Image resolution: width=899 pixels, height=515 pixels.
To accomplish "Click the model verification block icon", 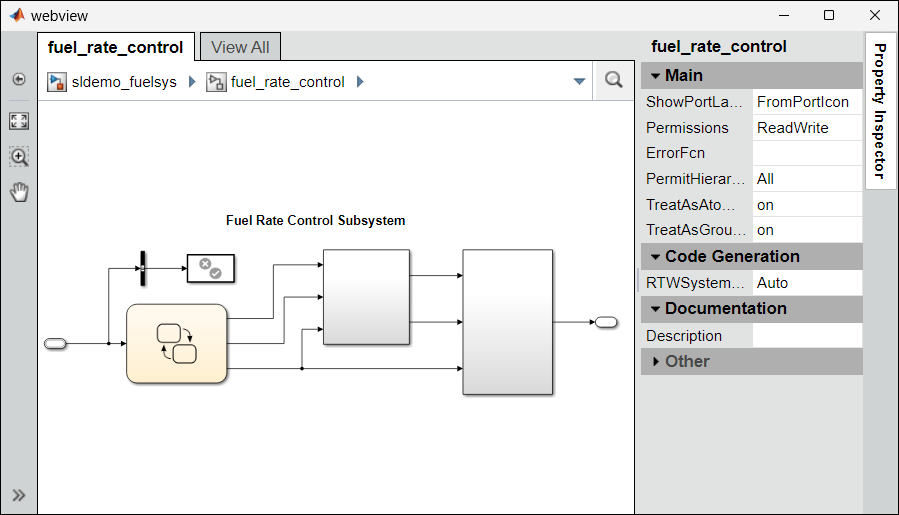I will 210,268.
